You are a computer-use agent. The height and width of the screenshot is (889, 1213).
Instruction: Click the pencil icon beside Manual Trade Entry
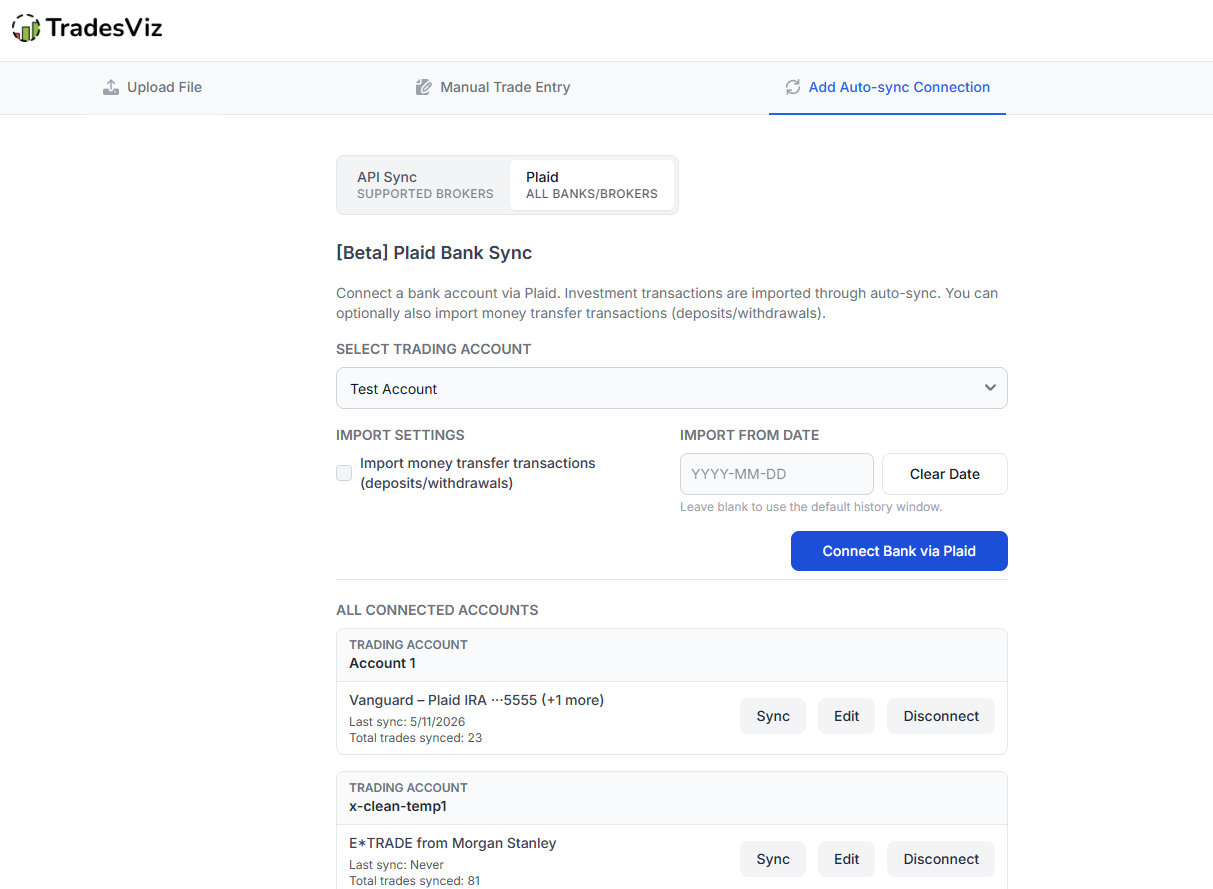(x=424, y=87)
